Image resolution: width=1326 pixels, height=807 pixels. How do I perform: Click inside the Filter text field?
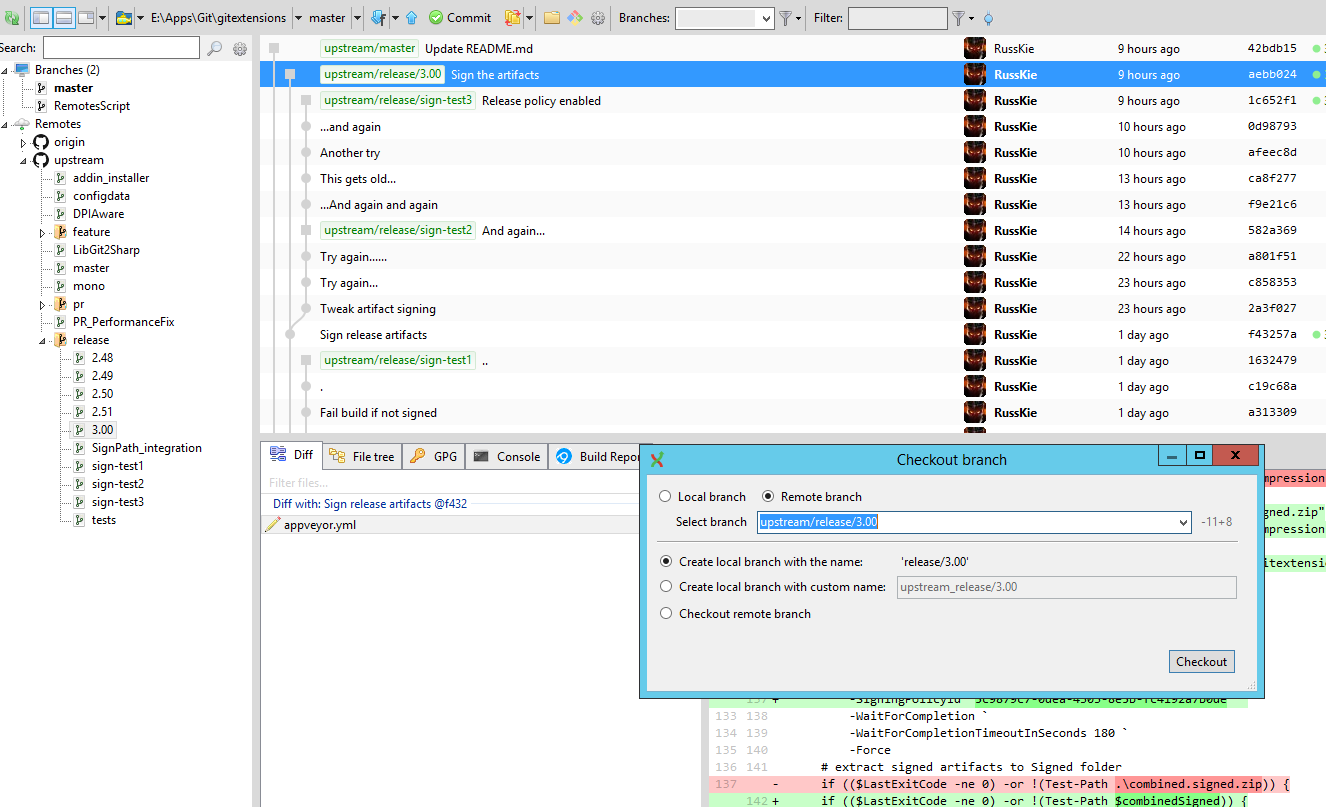coord(895,18)
